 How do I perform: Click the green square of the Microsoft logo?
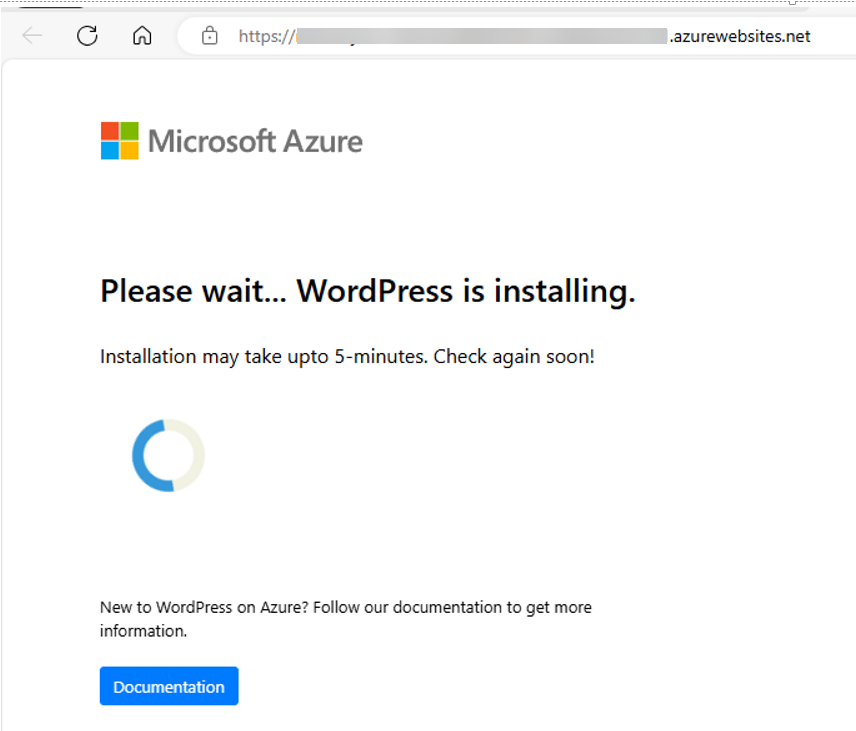click(129, 131)
